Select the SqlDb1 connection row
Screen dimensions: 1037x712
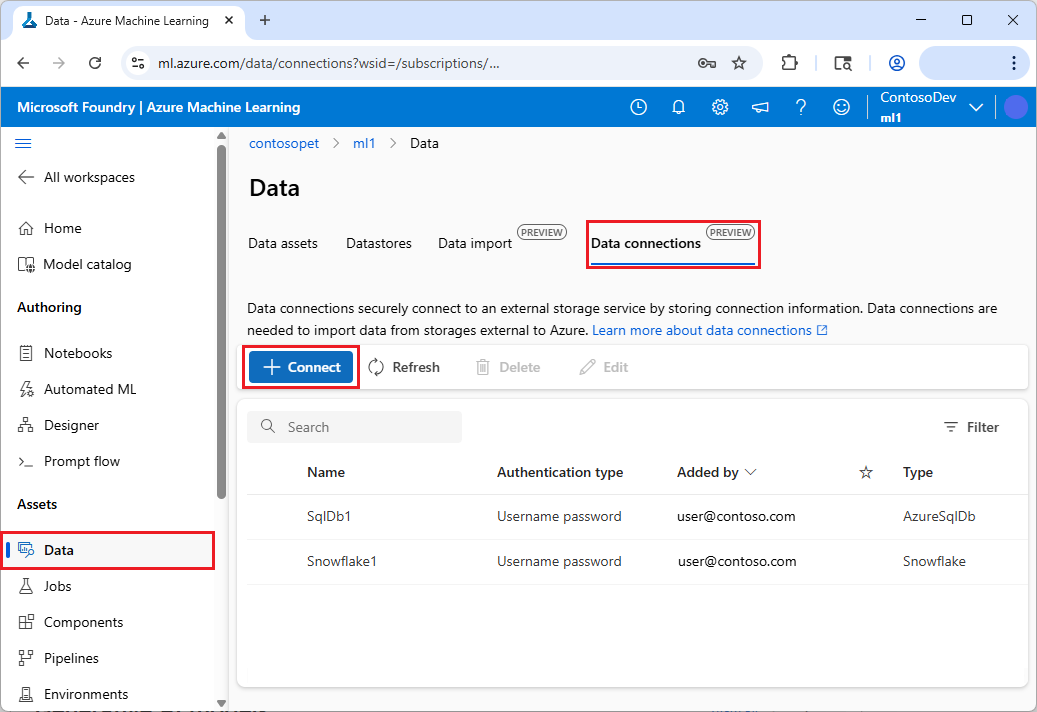(x=328, y=517)
